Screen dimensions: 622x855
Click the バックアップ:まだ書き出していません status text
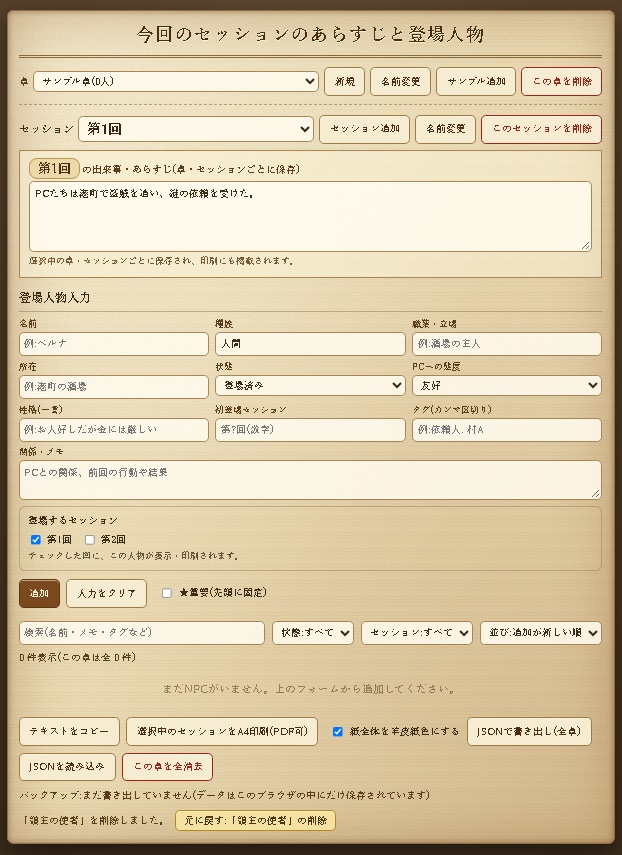pyautogui.click(x=225, y=795)
